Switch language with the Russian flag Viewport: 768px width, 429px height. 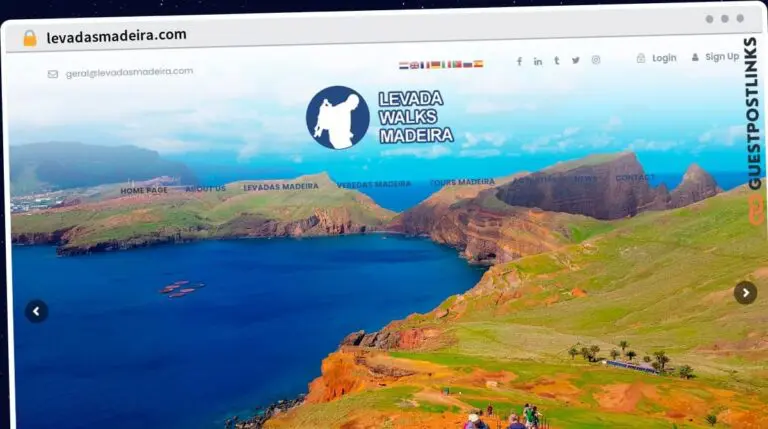pyautogui.click(x=468, y=64)
